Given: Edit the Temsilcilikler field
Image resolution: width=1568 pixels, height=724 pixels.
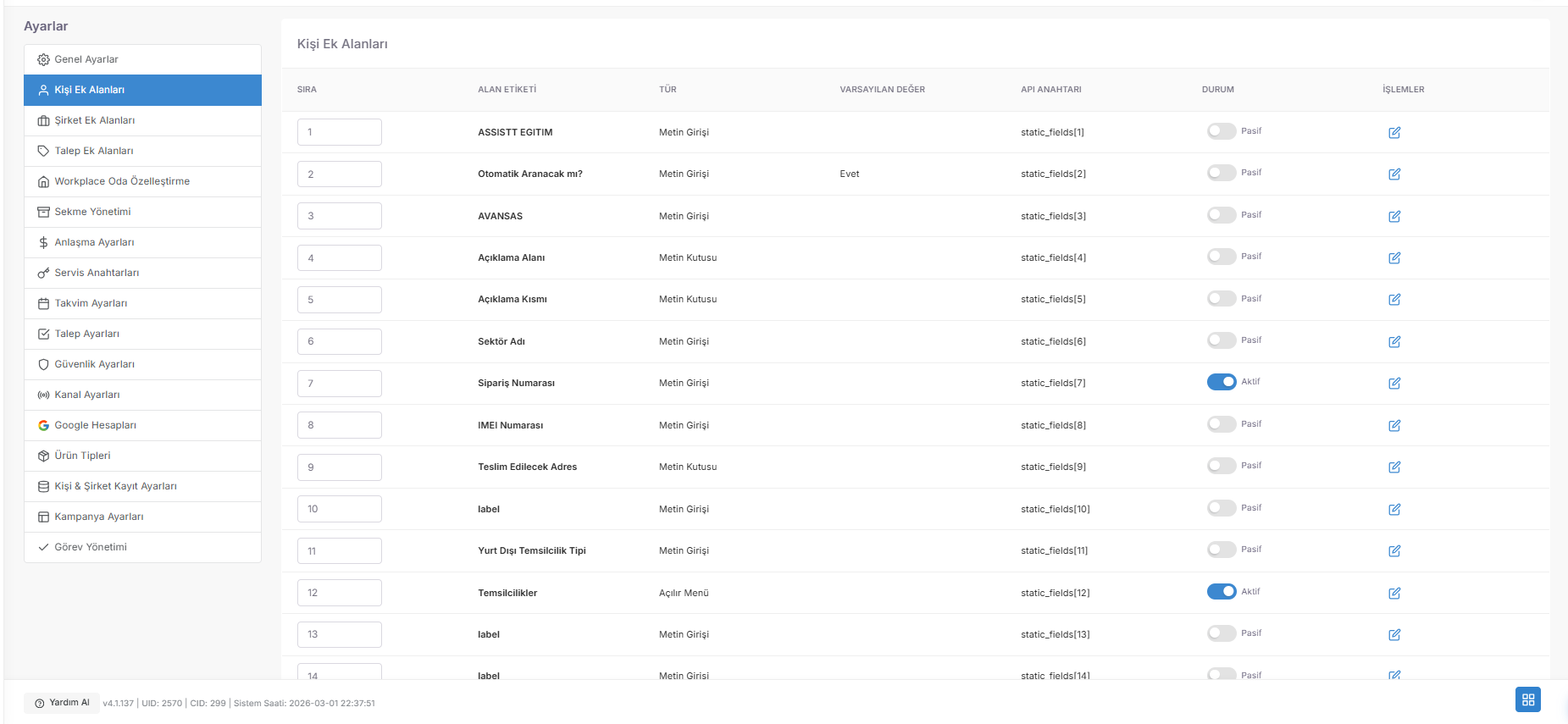Looking at the screenshot, I should tap(1394, 593).
